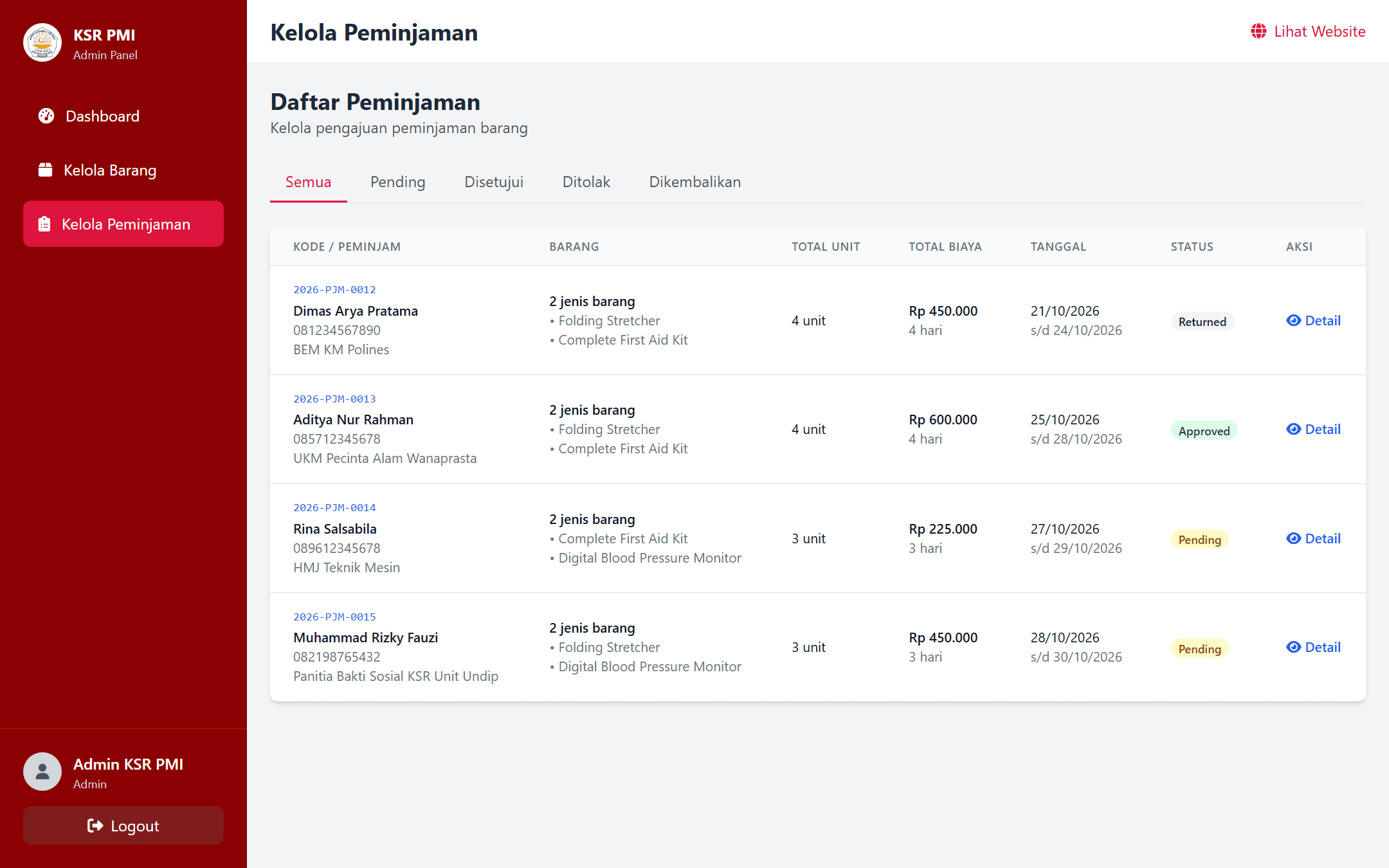
Task: Open Detail for Aditya Nur Rahman
Action: pyautogui.click(x=1313, y=429)
